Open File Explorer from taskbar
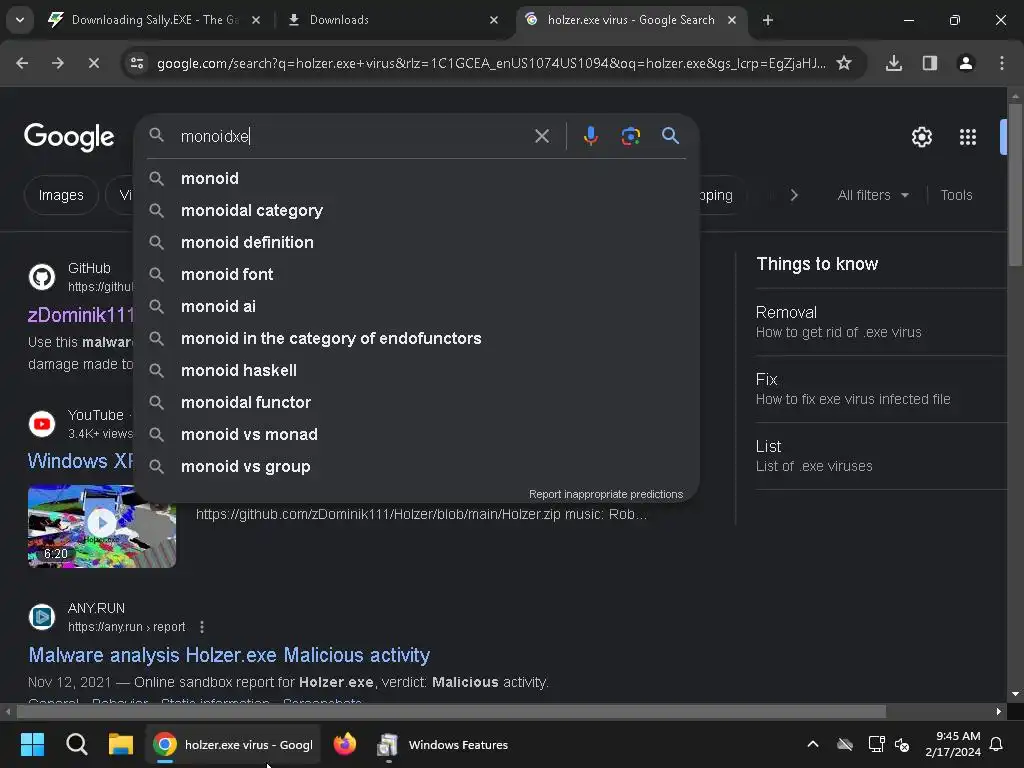 pos(121,744)
